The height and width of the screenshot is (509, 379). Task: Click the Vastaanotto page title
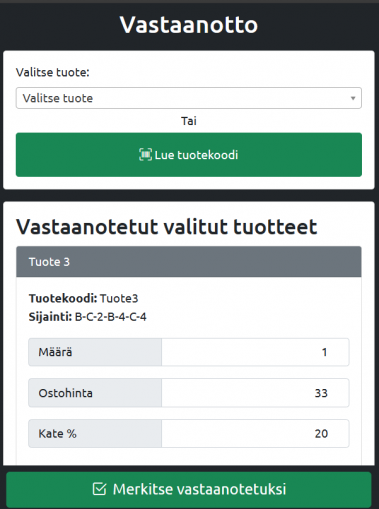point(189,25)
